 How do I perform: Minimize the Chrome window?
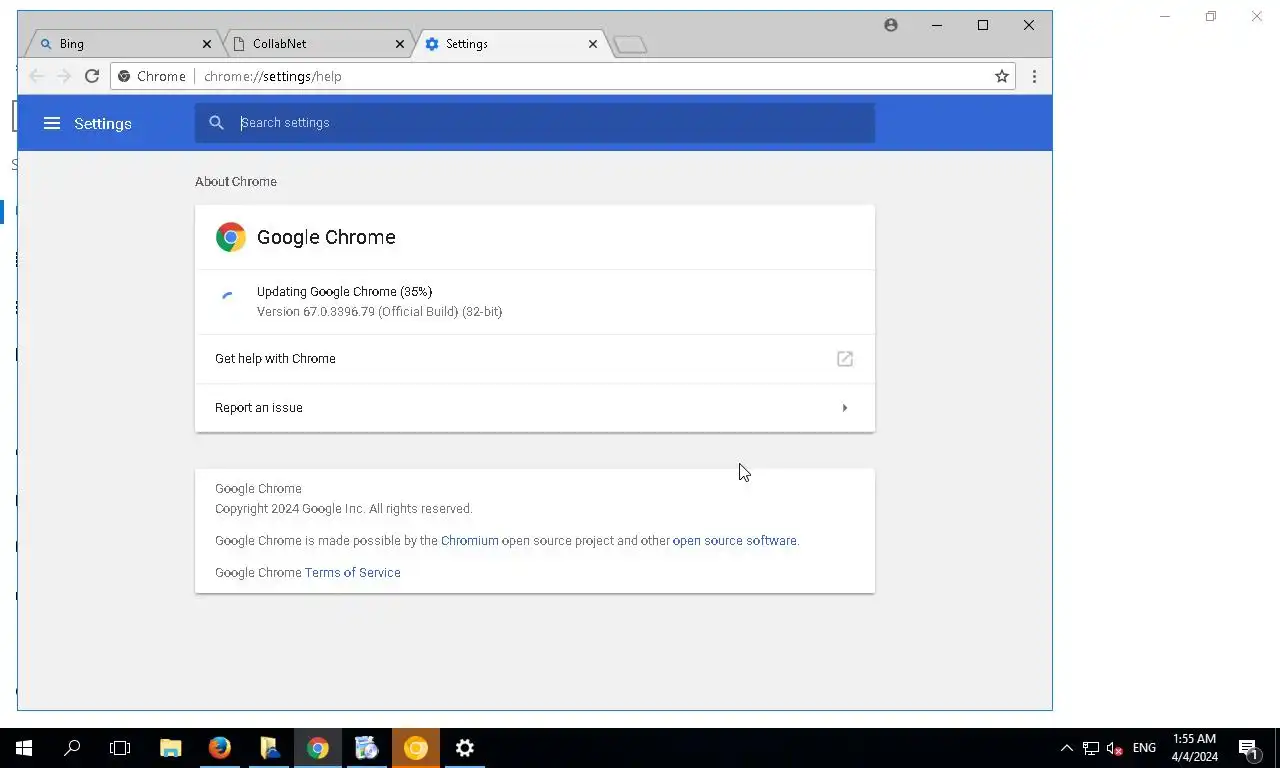[x=937, y=25]
